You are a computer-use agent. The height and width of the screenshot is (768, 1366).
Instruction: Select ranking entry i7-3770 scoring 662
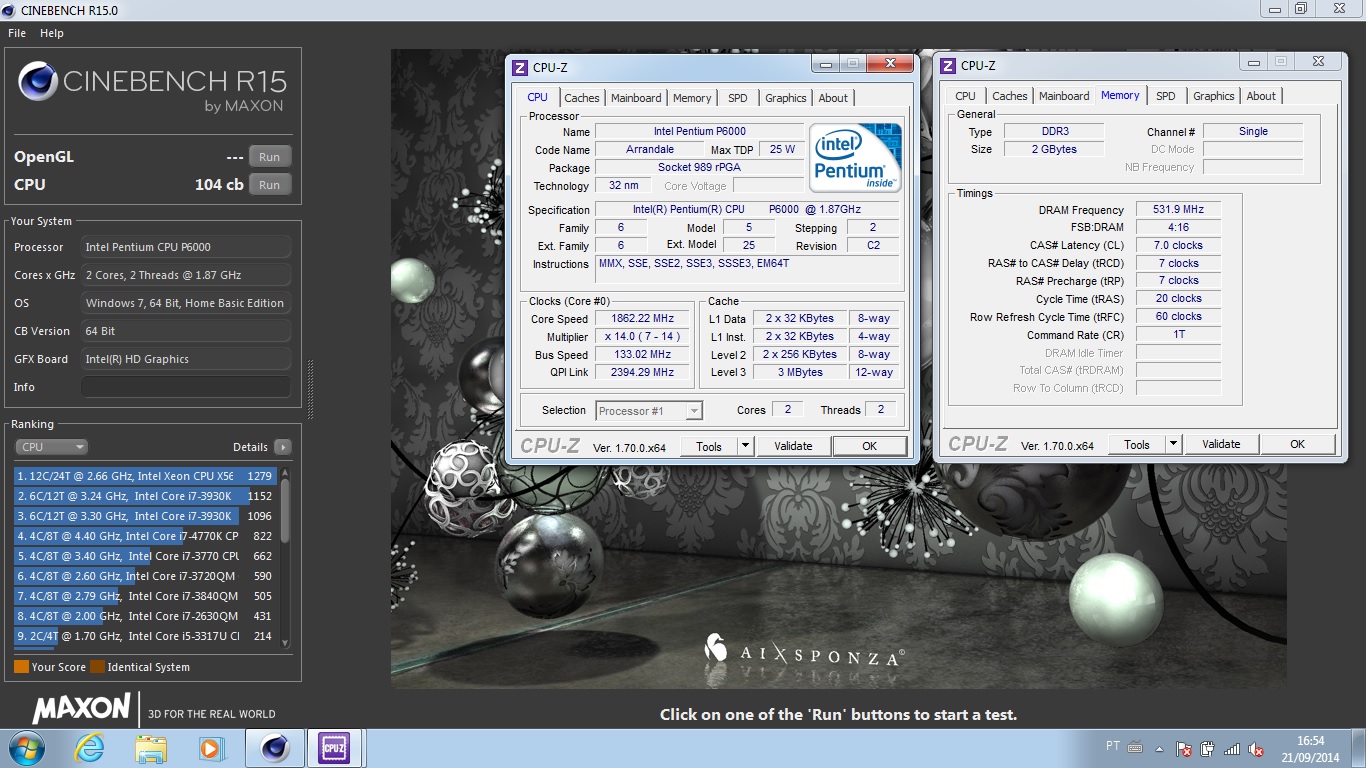[145, 556]
